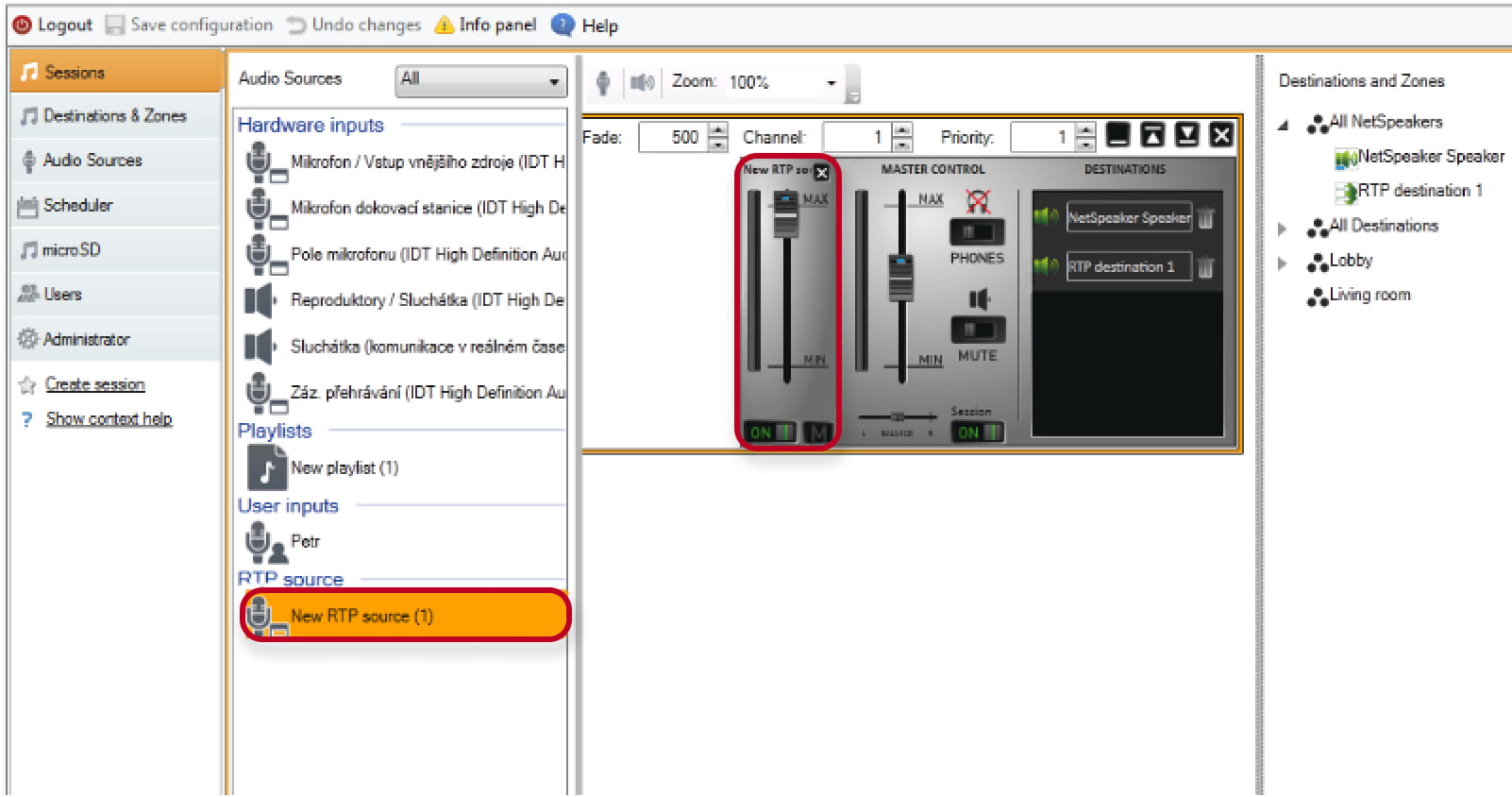Image resolution: width=1512 pixels, height=797 pixels.
Task: Click green speaker icon beside RTP destination 1
Action: pos(1046,266)
